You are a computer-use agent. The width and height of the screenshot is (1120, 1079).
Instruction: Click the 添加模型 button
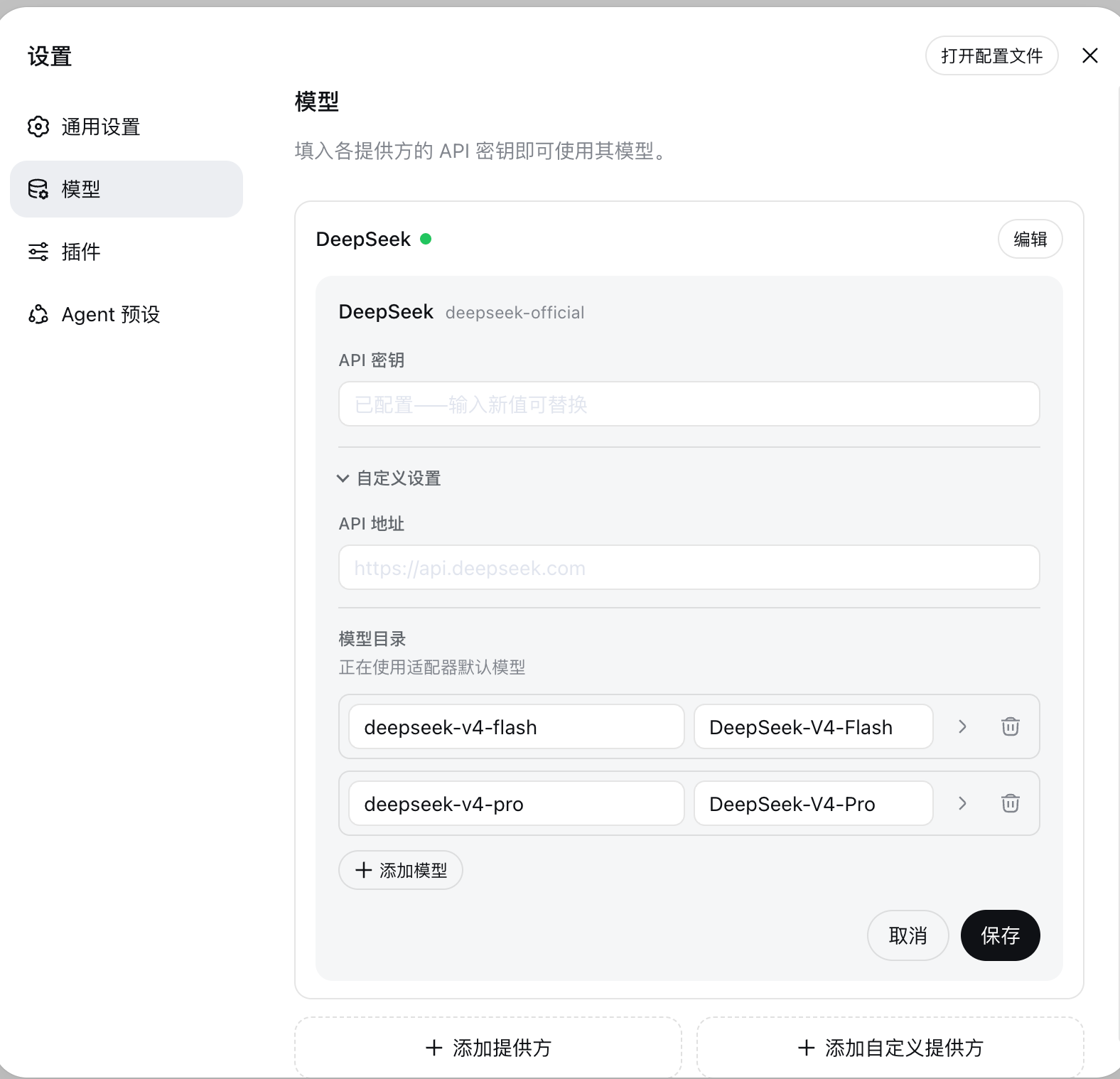pyautogui.click(x=401, y=870)
